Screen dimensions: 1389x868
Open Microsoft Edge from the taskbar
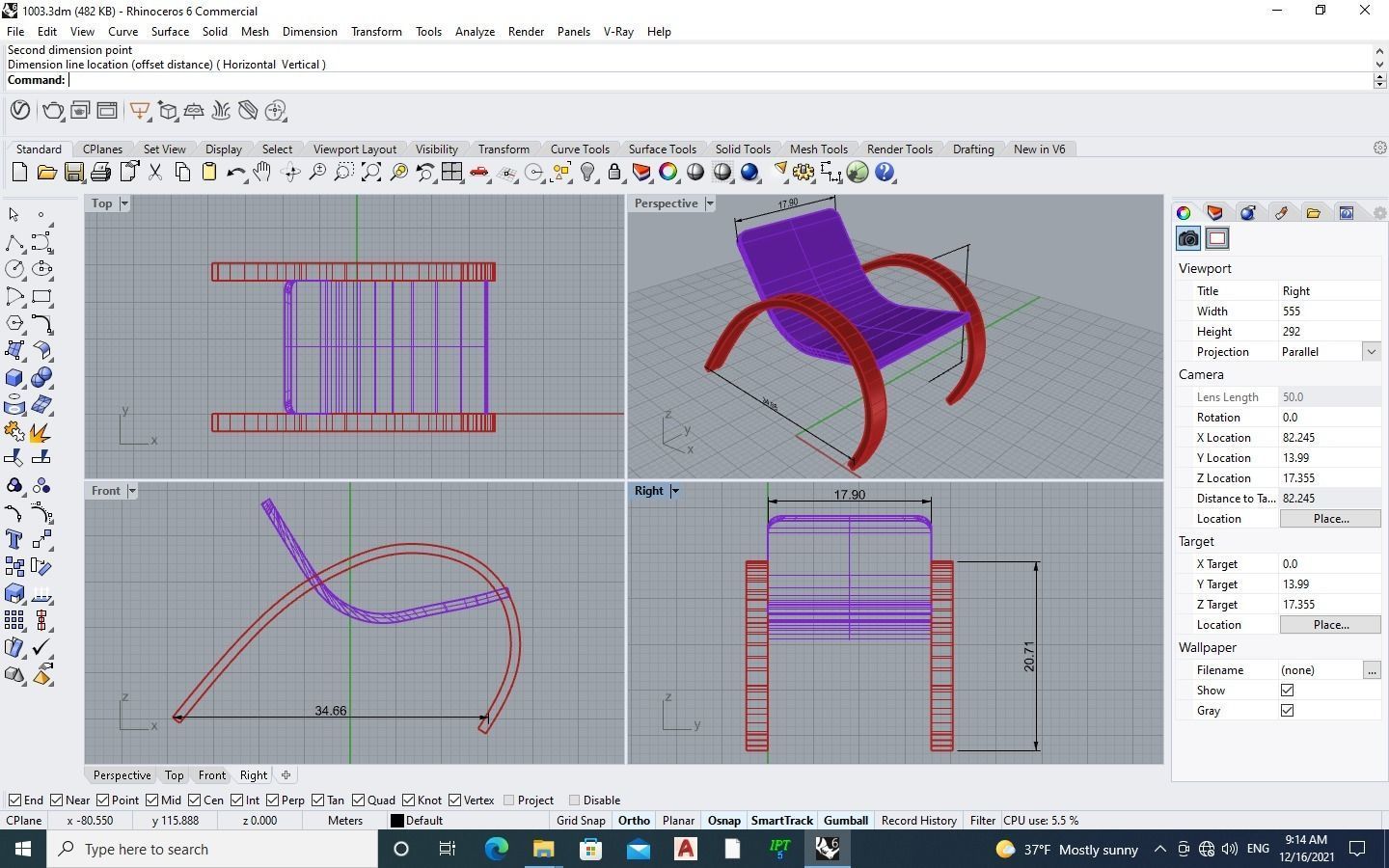496,849
